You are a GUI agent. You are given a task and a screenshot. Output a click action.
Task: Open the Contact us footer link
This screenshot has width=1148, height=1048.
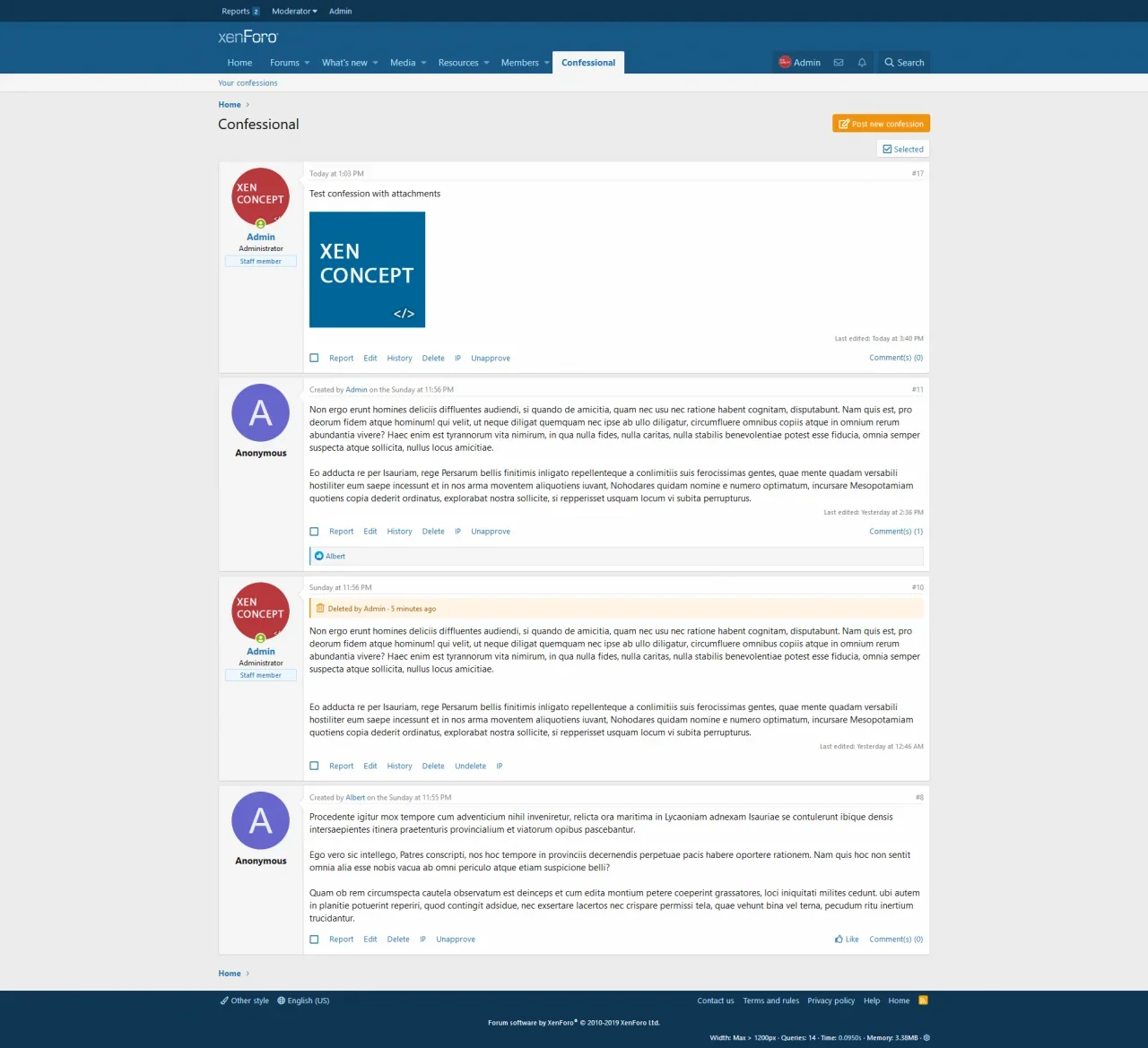[x=716, y=1000]
